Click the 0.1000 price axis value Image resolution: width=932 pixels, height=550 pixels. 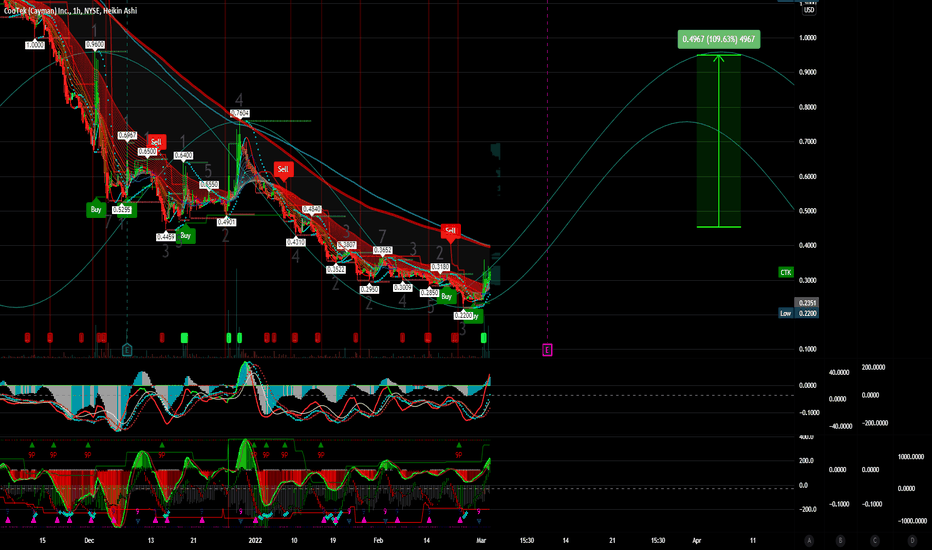click(x=808, y=349)
